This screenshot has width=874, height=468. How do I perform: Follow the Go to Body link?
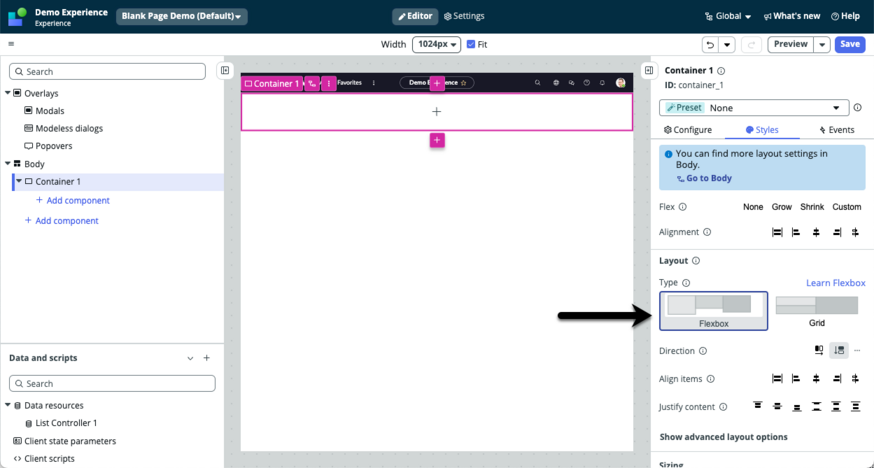pyautogui.click(x=704, y=178)
